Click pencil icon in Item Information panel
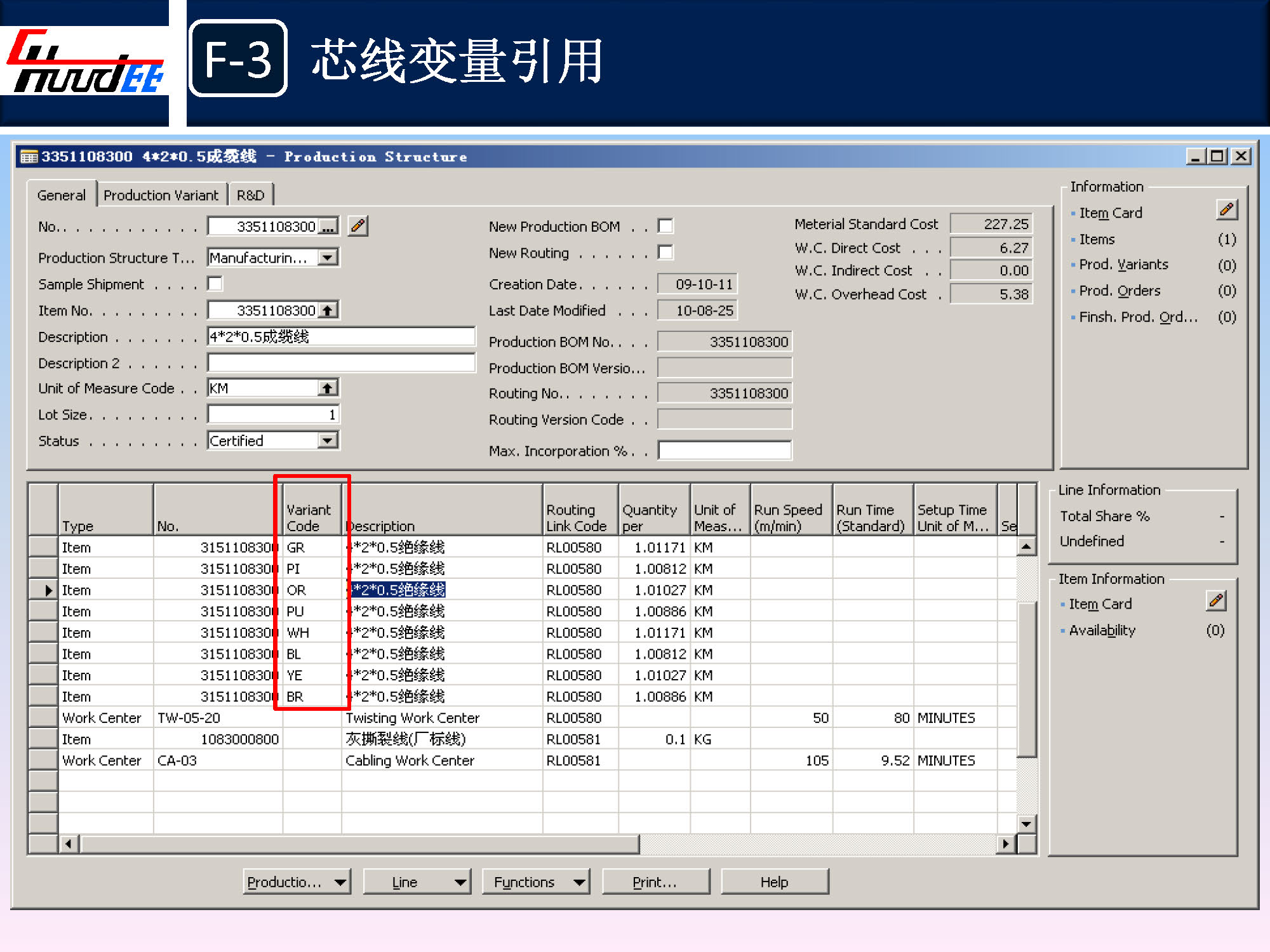Image resolution: width=1270 pixels, height=952 pixels. 1216,600
